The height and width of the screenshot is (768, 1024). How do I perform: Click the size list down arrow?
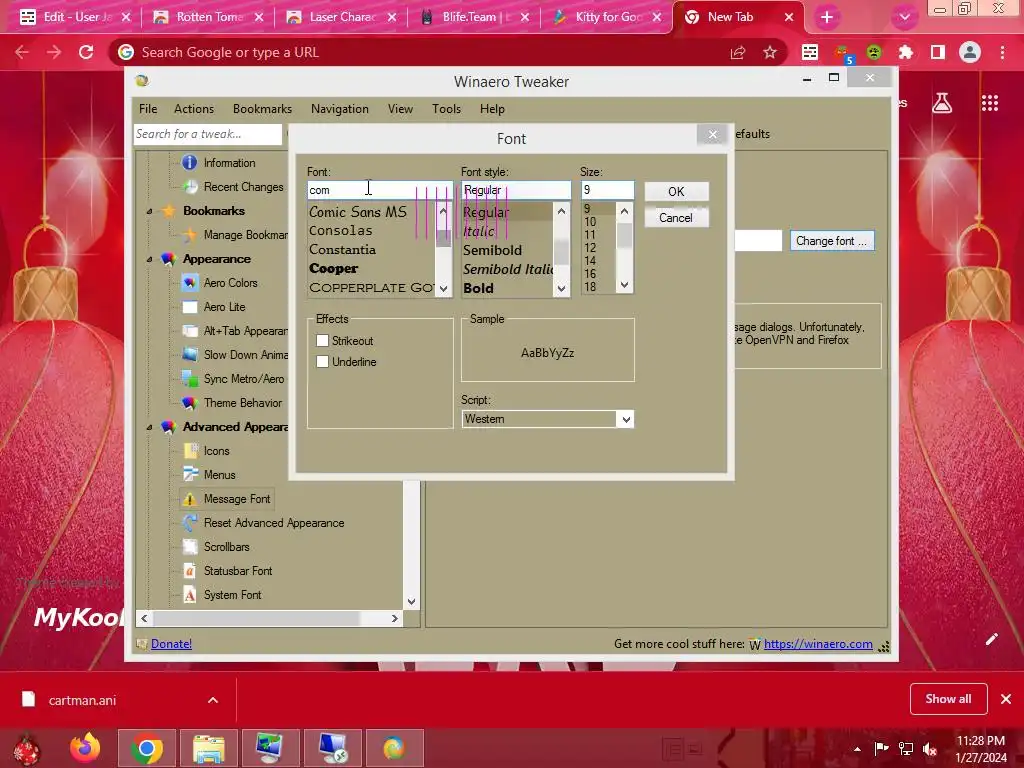coord(624,285)
